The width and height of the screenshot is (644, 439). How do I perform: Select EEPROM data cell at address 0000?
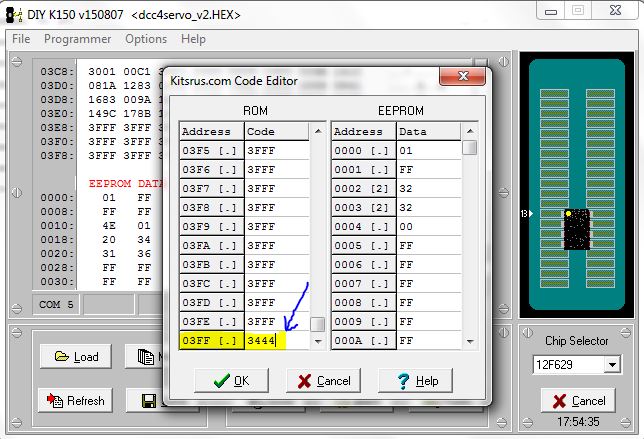pyautogui.click(x=428, y=150)
